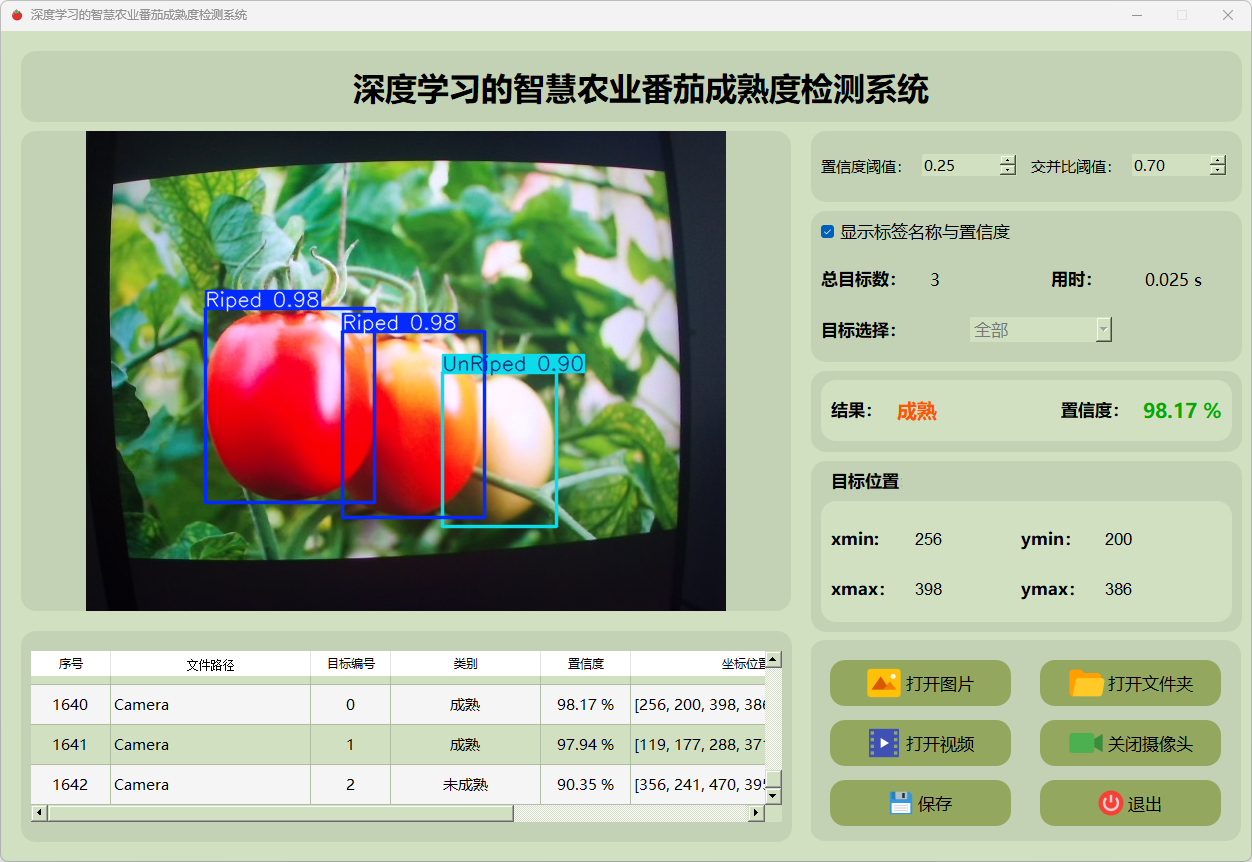Select the unripe result row 1642
The width and height of the screenshot is (1252, 862).
click(70, 785)
